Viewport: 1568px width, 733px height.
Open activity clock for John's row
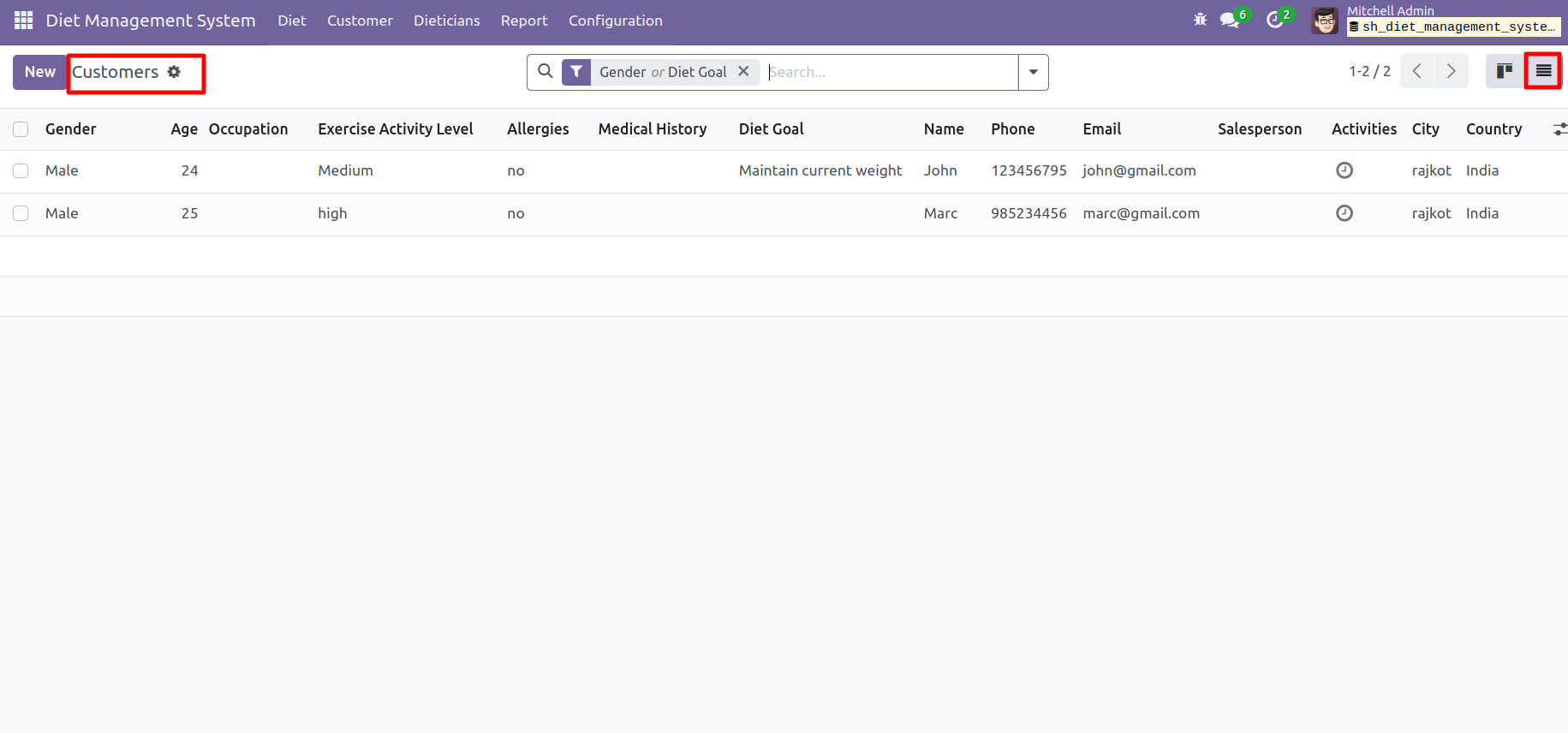[x=1344, y=170]
